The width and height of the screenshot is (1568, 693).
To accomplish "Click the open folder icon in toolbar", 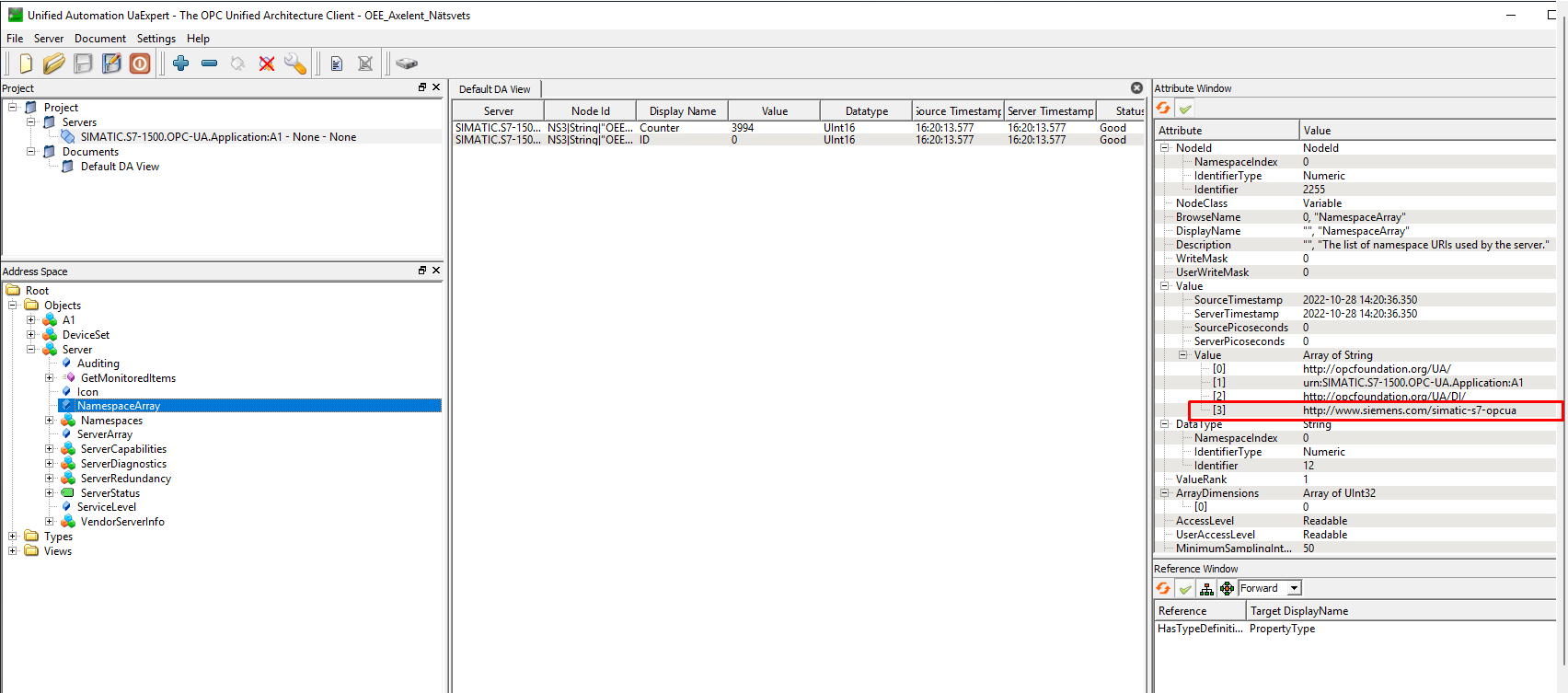I will pos(54,63).
